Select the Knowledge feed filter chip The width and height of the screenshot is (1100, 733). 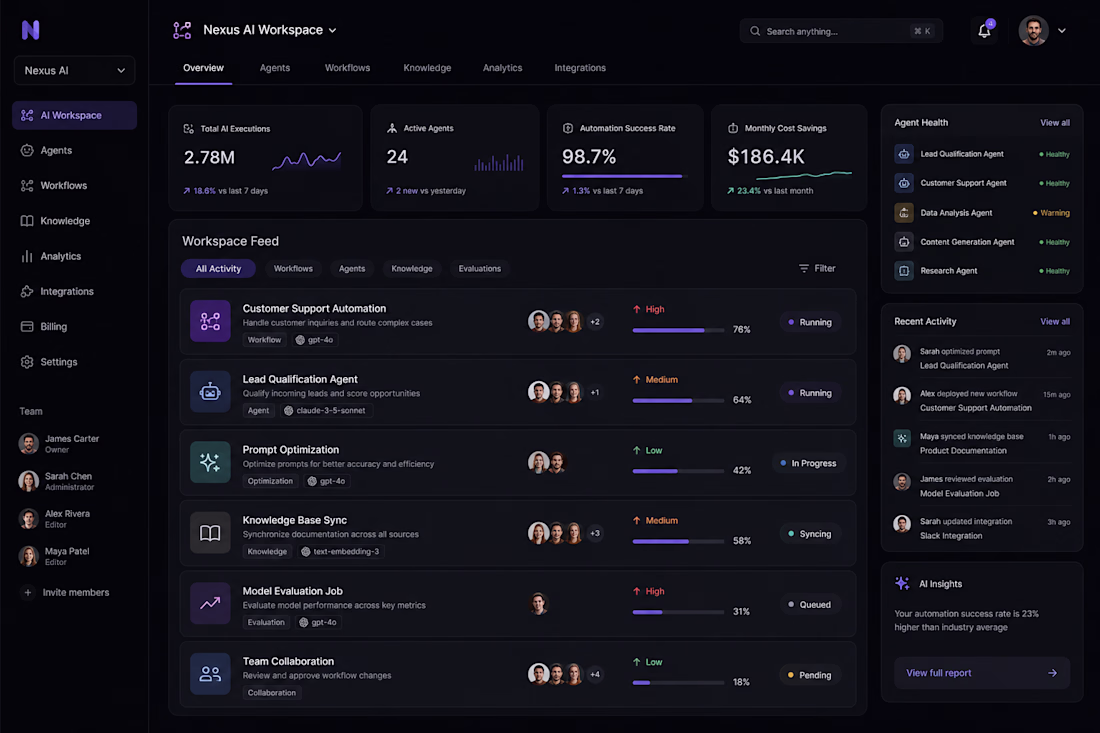[x=412, y=268]
